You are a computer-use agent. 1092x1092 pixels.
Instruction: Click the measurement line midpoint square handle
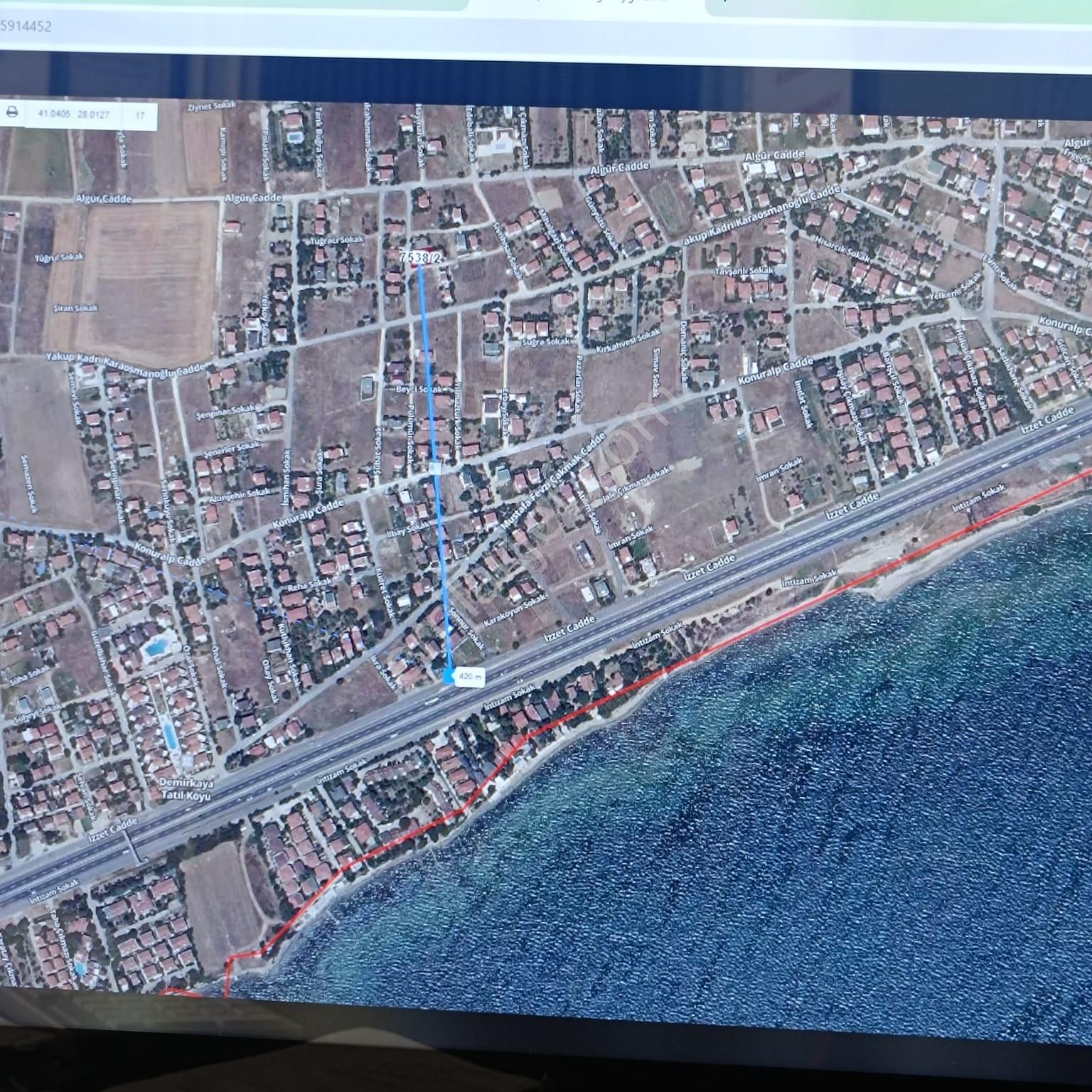[x=435, y=469]
